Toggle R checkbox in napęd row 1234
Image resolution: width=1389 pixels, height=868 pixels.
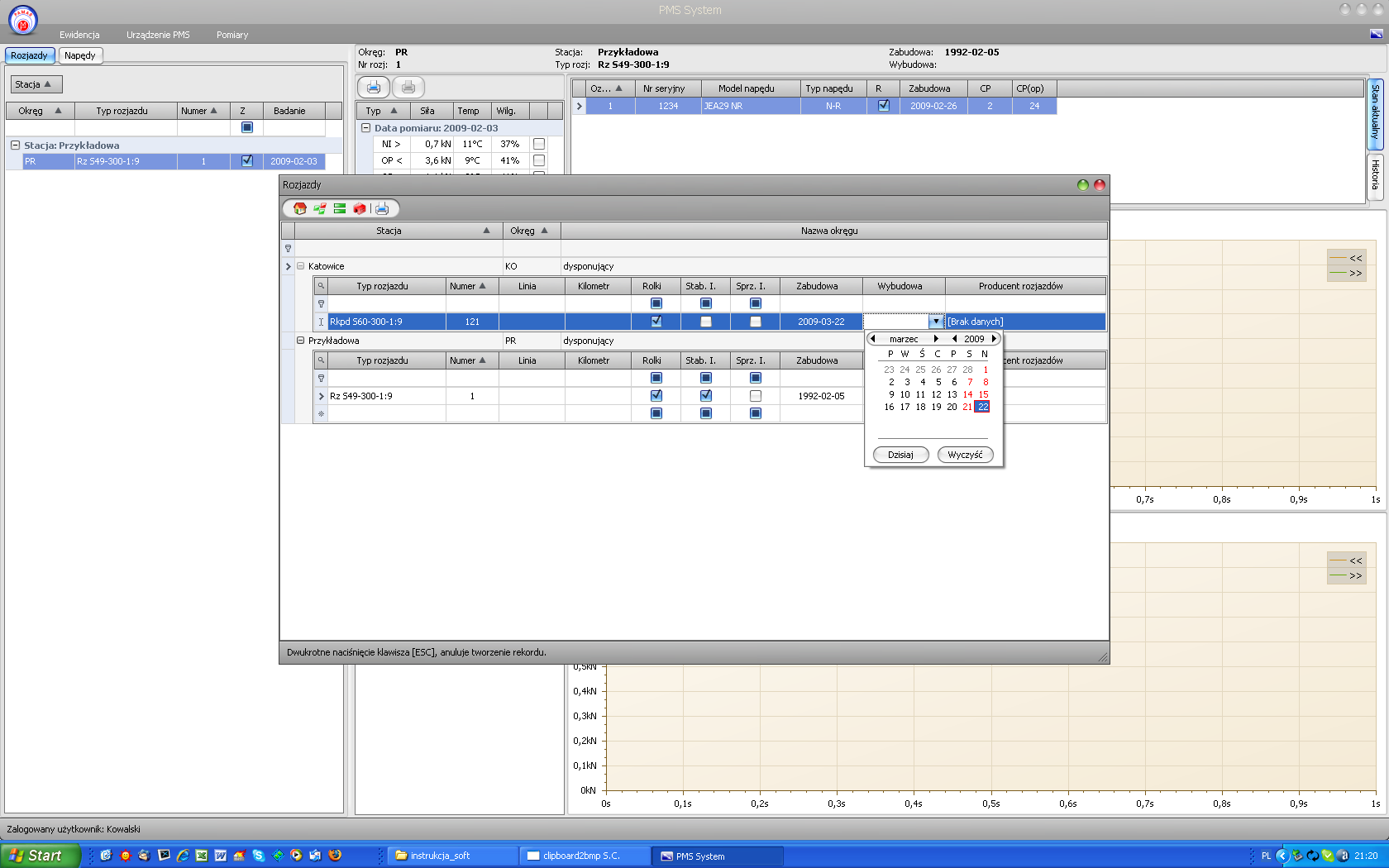click(884, 106)
